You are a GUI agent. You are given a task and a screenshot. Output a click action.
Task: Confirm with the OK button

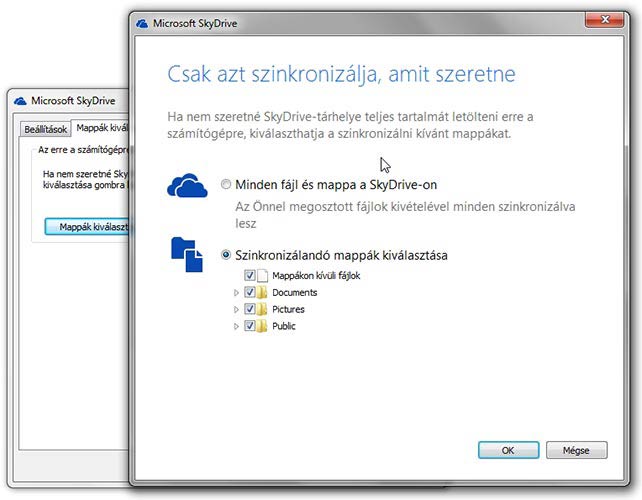(x=508, y=450)
